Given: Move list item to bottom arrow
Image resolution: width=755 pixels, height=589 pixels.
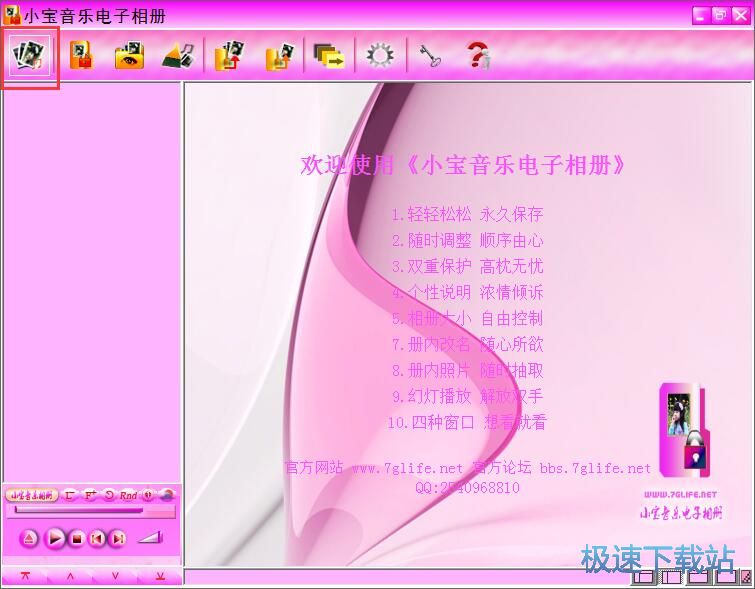Looking at the screenshot, I should (160, 577).
